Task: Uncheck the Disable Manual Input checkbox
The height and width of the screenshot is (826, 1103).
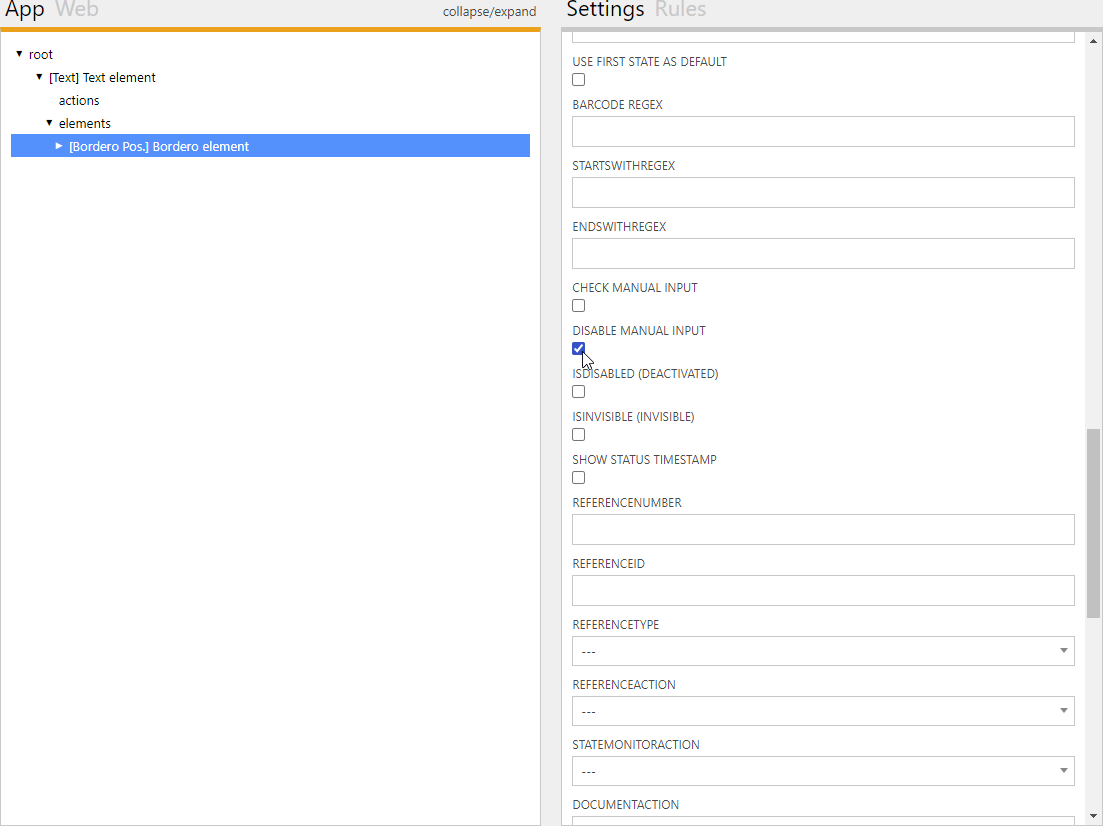Action: (x=579, y=349)
